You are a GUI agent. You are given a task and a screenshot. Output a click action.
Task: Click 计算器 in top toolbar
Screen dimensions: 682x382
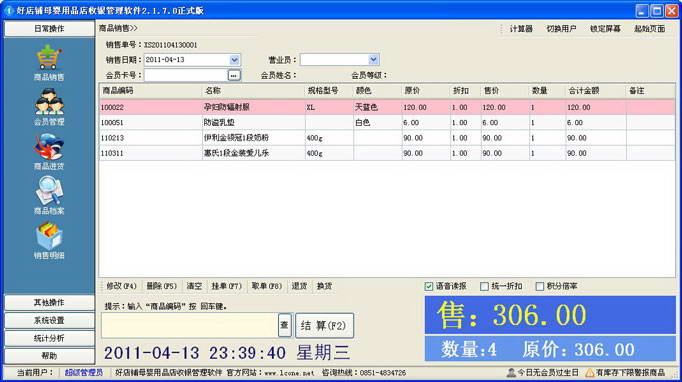tap(521, 29)
